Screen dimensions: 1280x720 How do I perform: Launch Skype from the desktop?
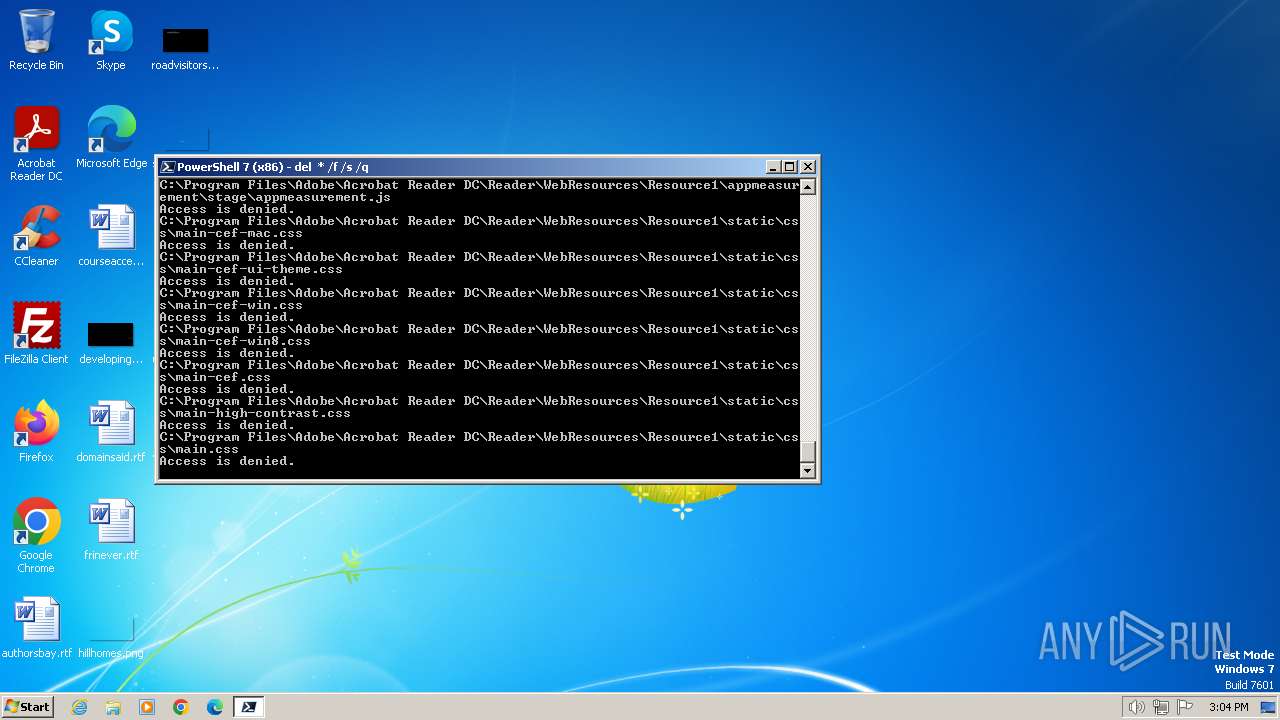[x=111, y=40]
